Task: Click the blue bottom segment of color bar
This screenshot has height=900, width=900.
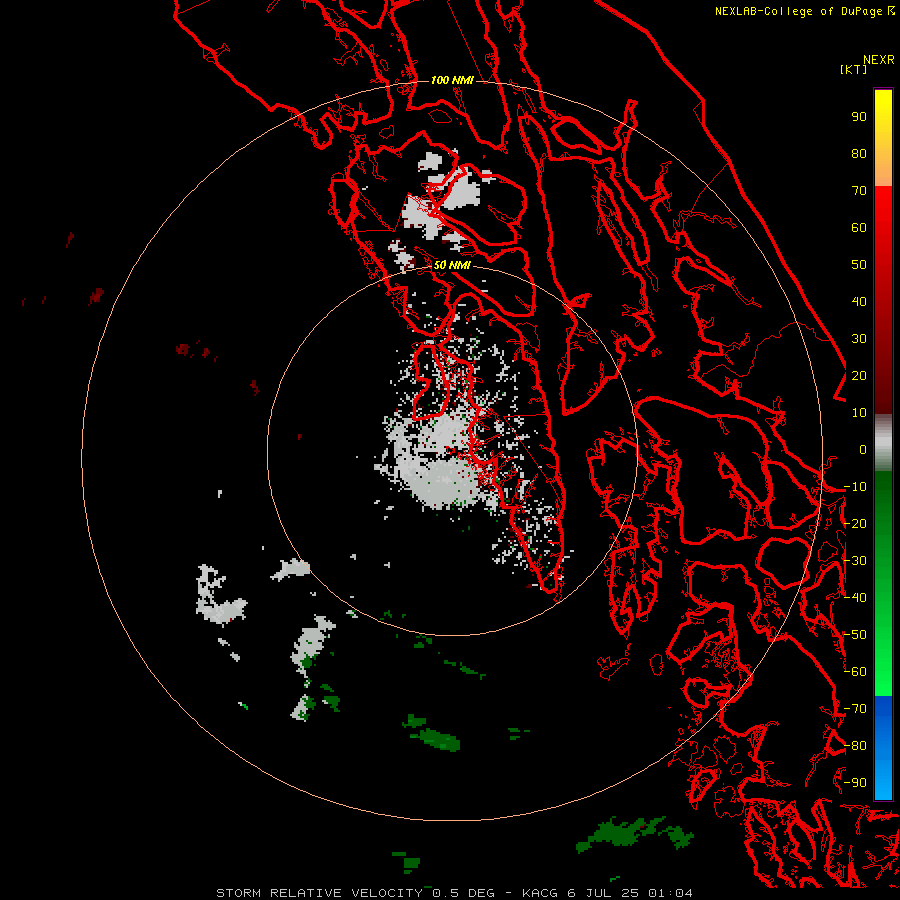Action: tap(883, 747)
